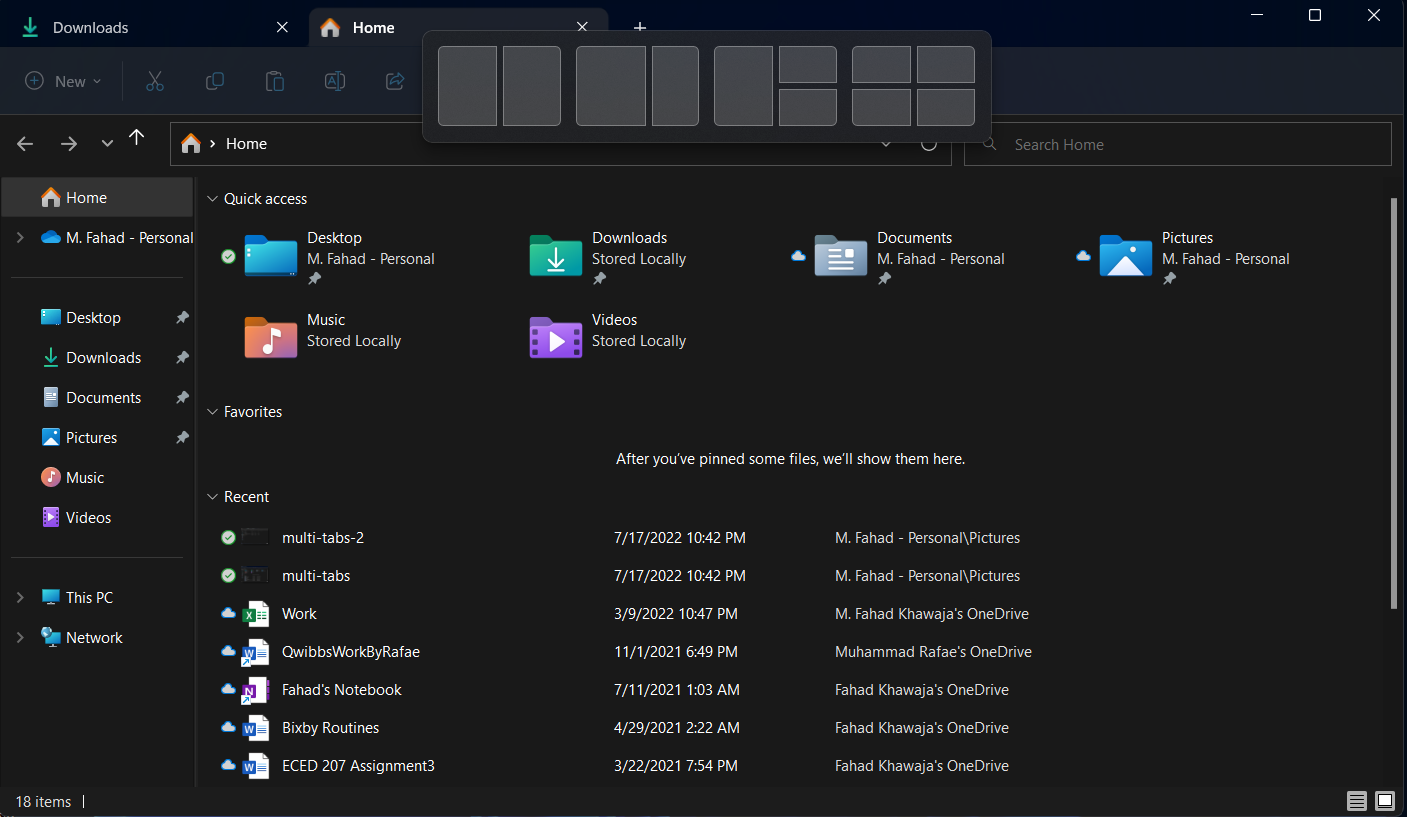Navigate back using the back arrow
This screenshot has width=1407, height=817.
click(24, 143)
